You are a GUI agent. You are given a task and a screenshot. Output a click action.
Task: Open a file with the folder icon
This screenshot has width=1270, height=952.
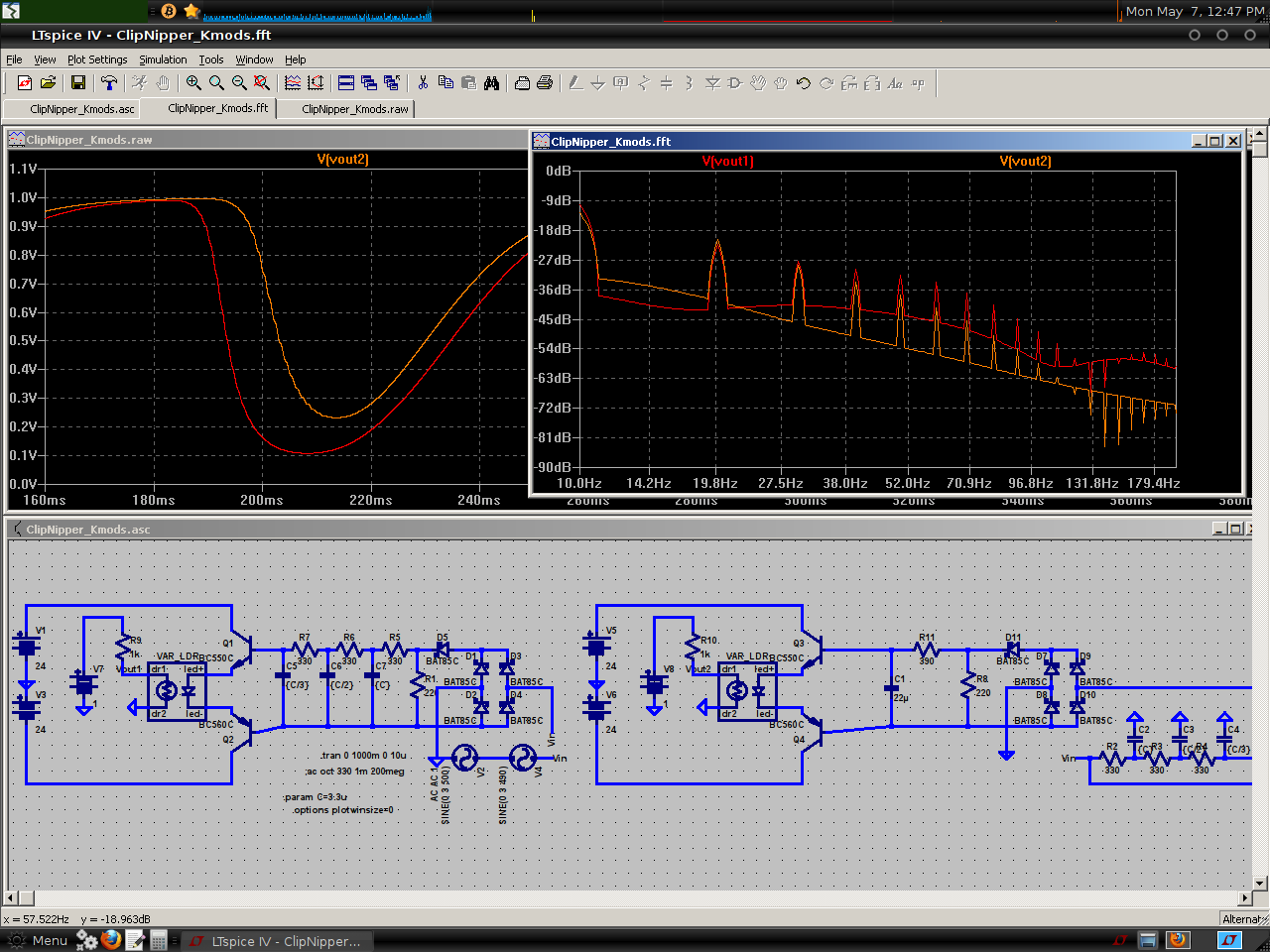tap(48, 83)
